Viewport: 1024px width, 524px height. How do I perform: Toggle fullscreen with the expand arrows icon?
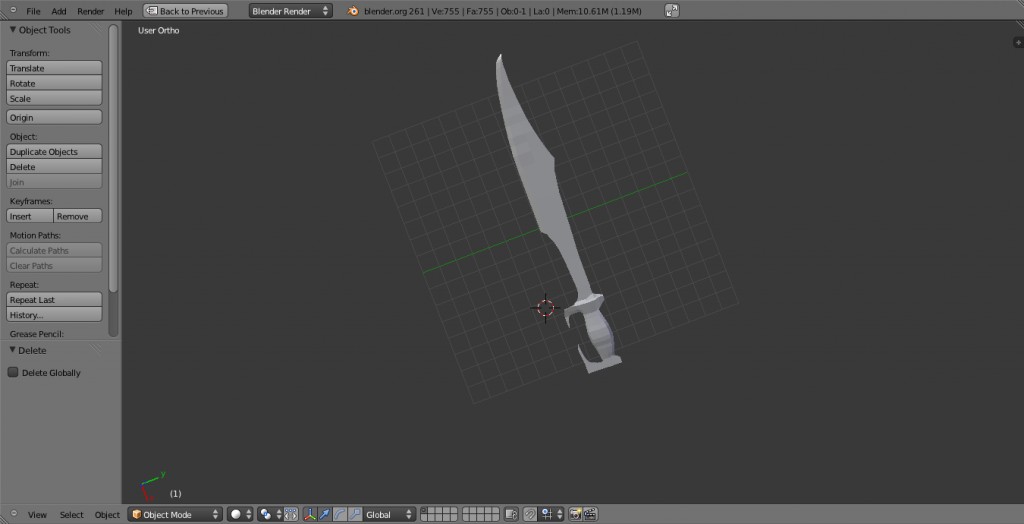pyautogui.click(x=672, y=11)
